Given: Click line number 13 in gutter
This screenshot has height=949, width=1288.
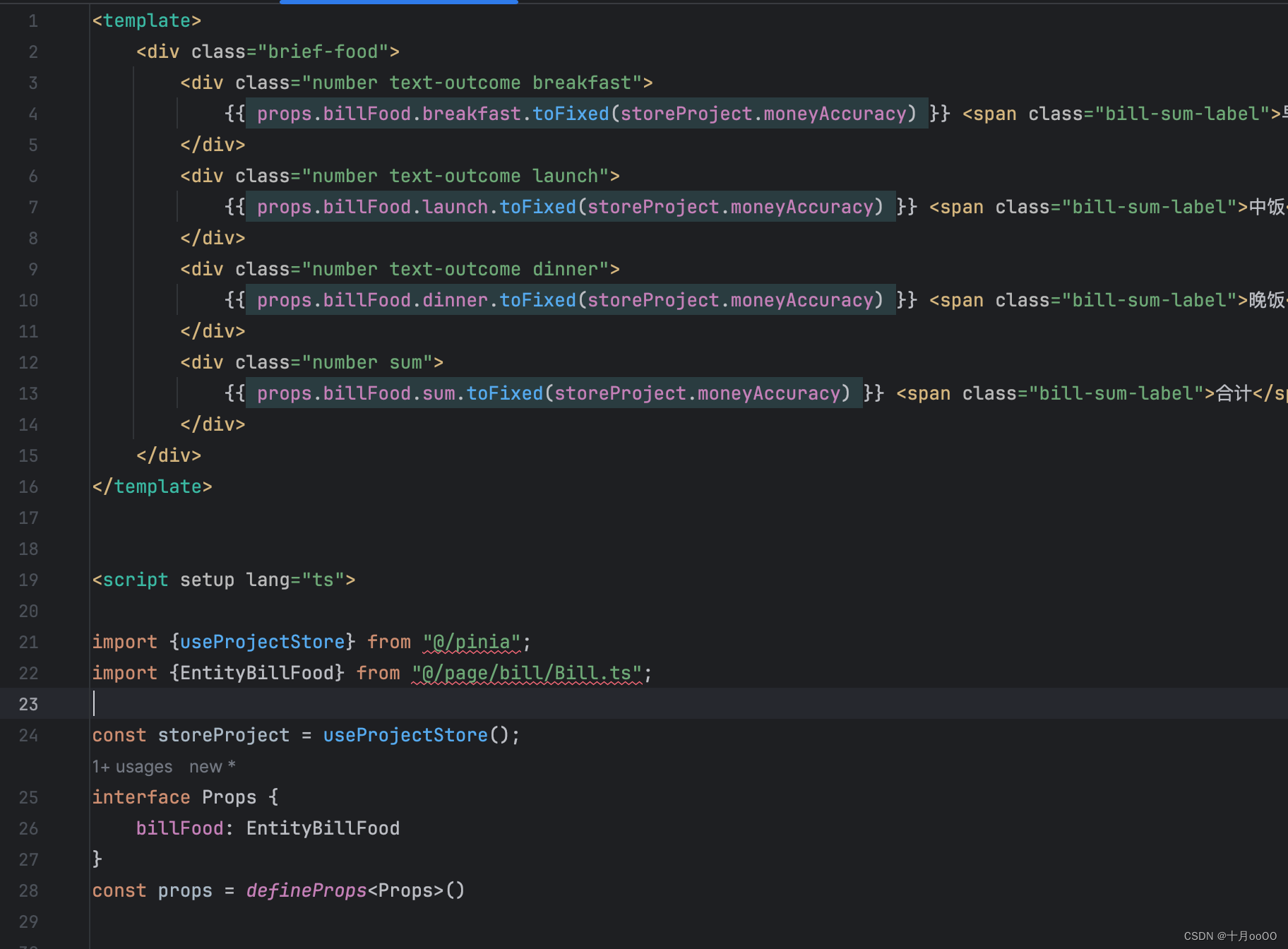Looking at the screenshot, I should 28,394.
